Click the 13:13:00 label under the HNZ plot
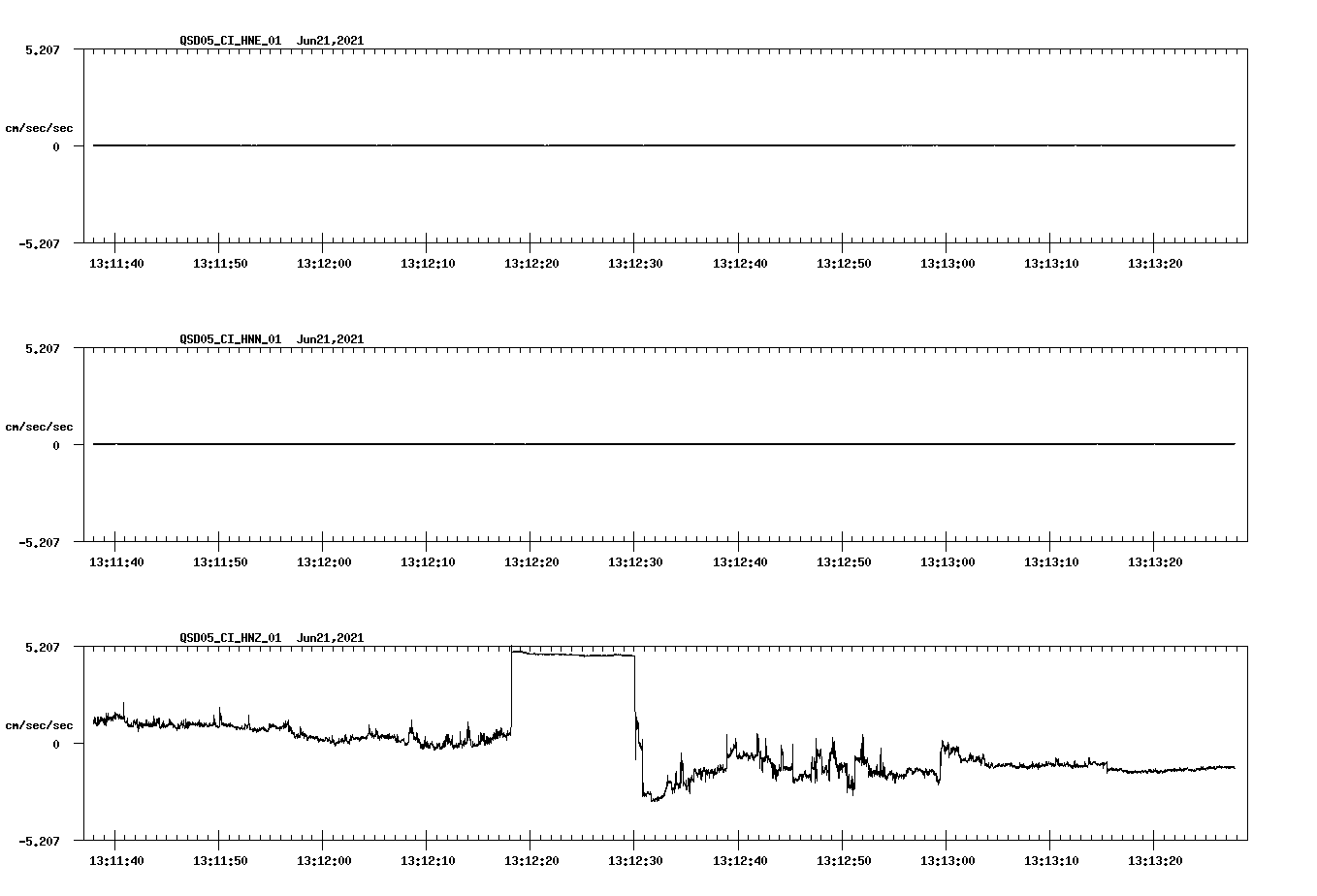Screen dimensions: 1317x896 948,861
